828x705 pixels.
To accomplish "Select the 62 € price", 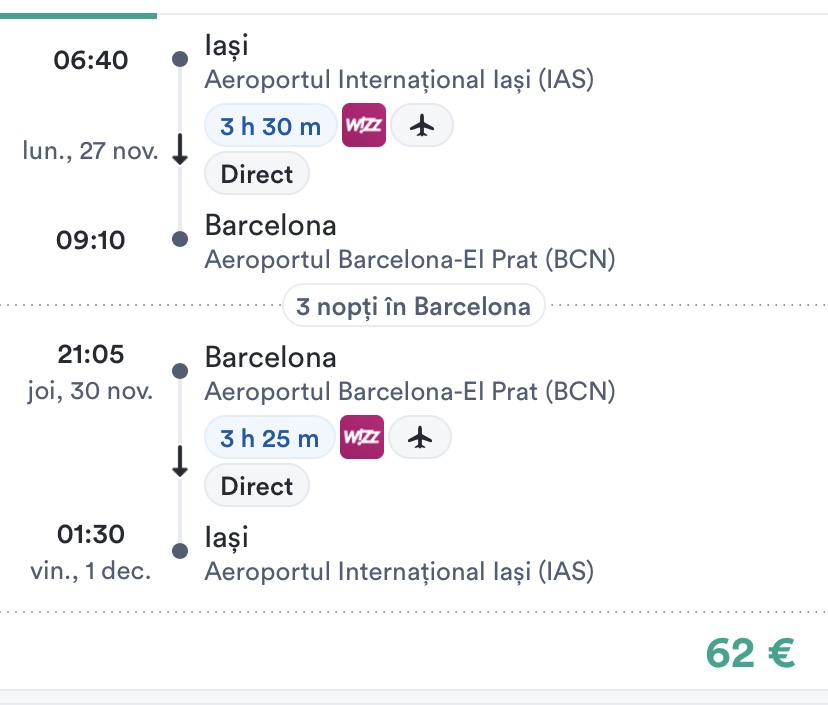I will coord(750,653).
